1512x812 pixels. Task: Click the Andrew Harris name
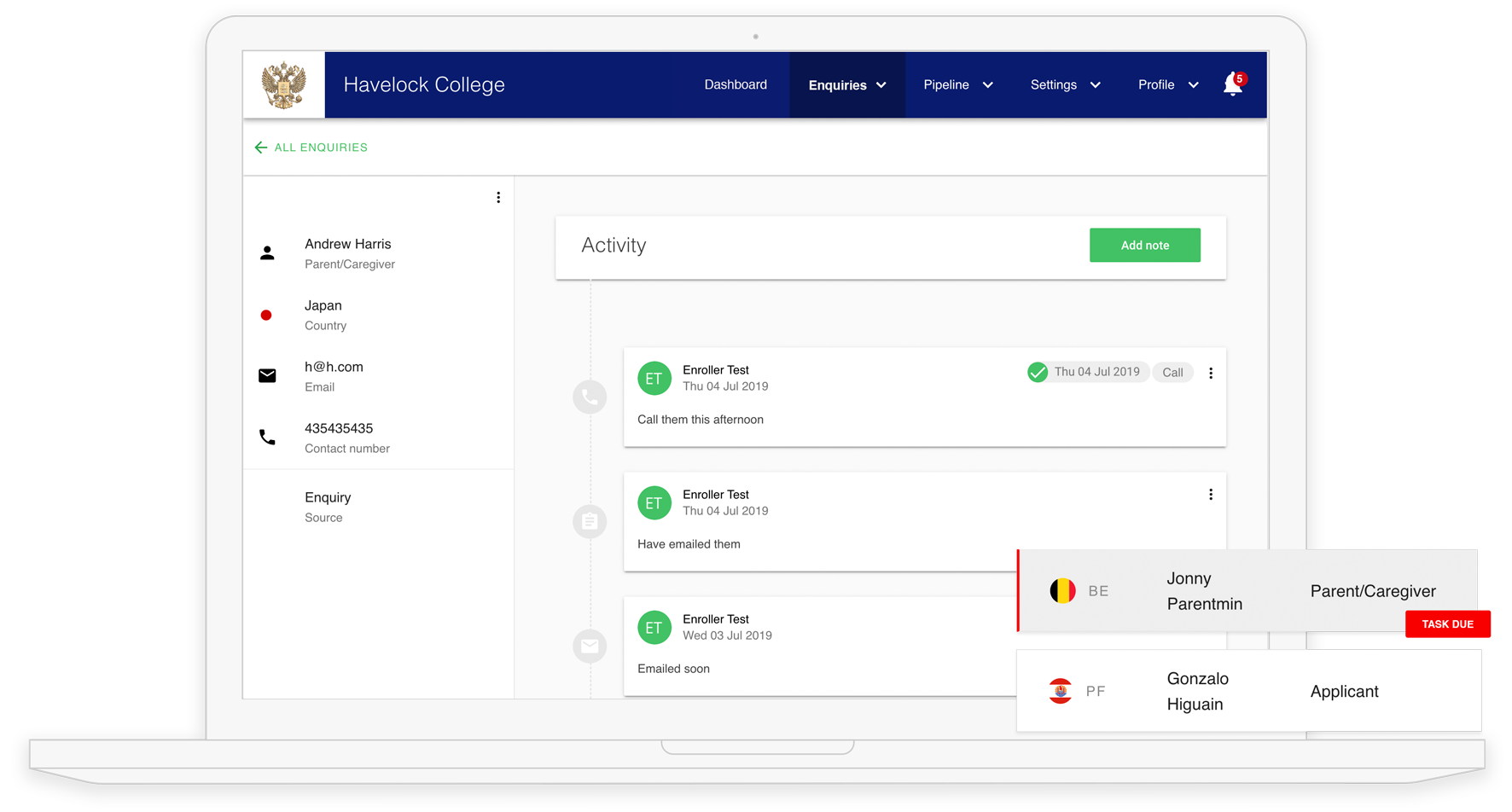[347, 244]
